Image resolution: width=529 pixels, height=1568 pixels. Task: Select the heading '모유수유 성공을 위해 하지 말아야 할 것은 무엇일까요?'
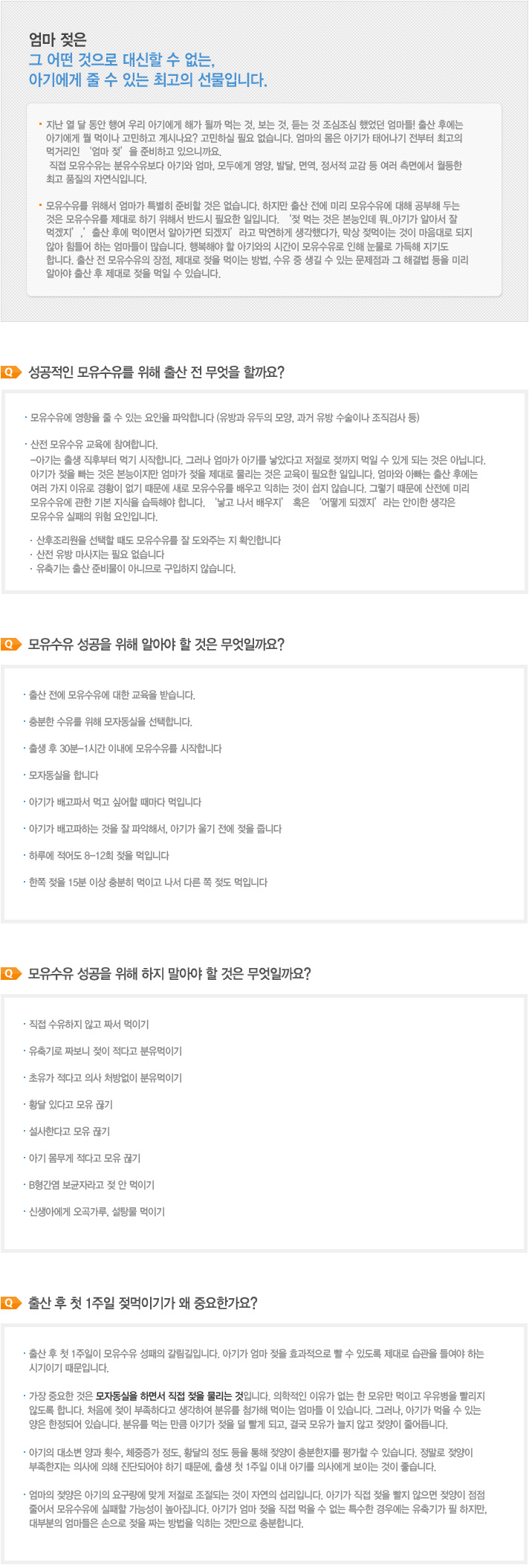pyautogui.click(x=169, y=974)
